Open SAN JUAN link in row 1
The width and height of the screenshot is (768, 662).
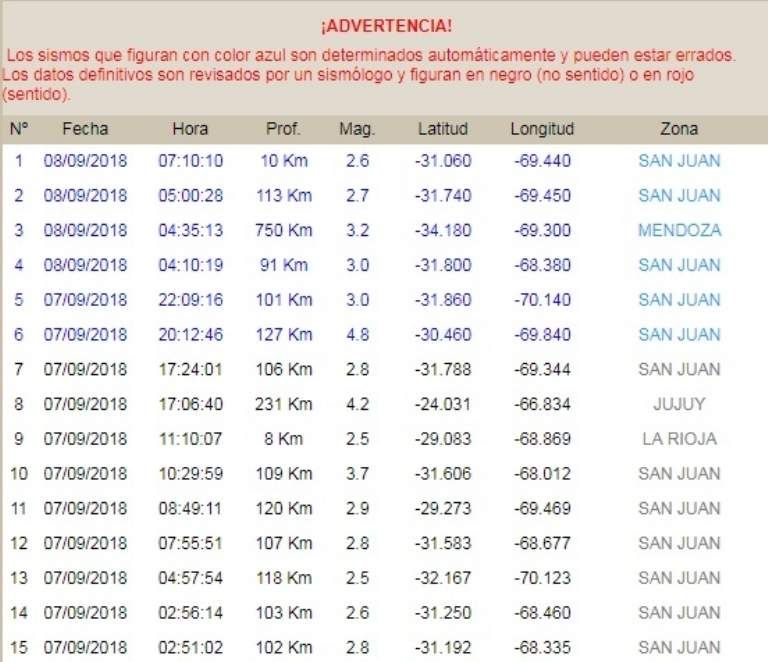pyautogui.click(x=679, y=161)
